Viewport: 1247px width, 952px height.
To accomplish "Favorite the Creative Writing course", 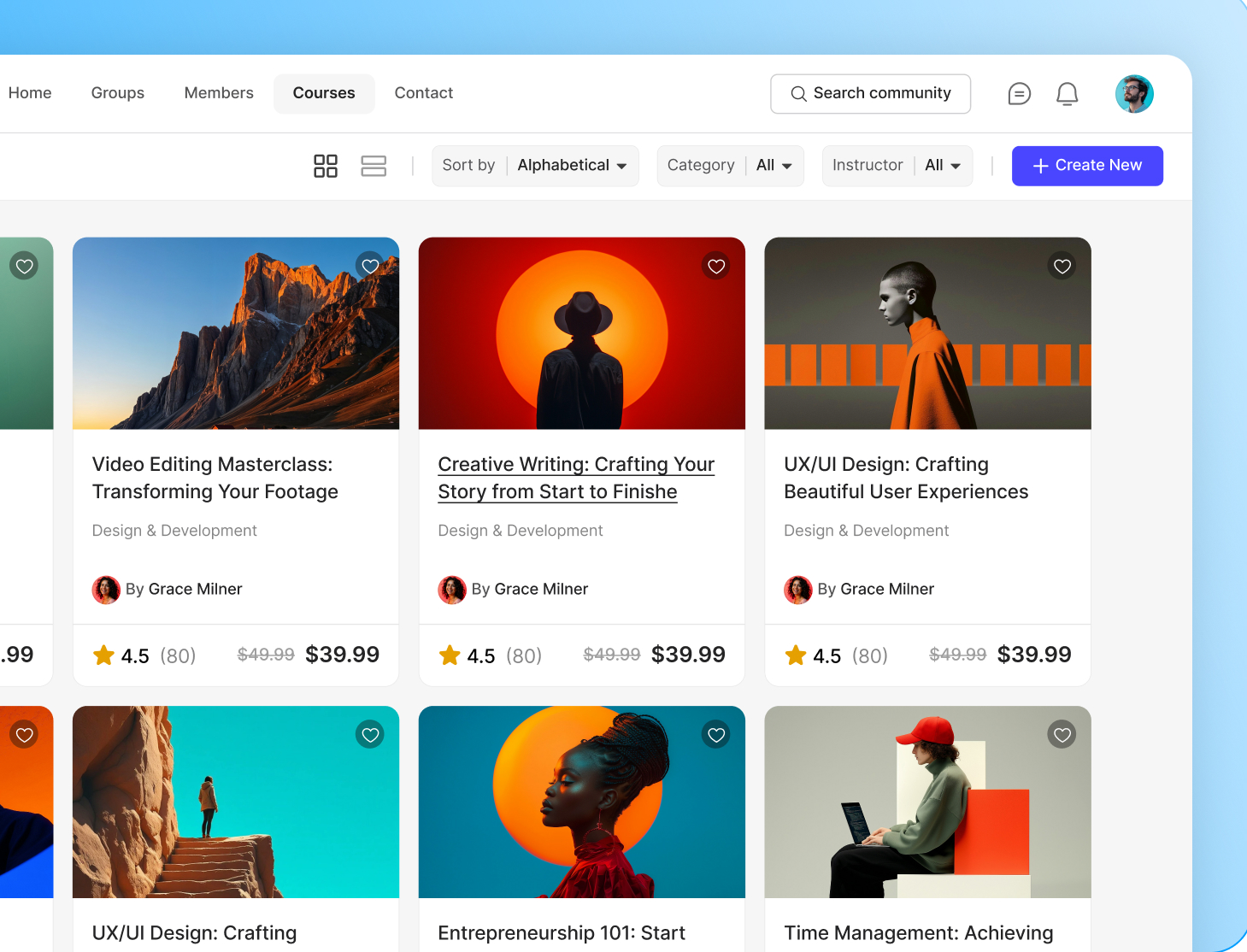I will pos(716,267).
